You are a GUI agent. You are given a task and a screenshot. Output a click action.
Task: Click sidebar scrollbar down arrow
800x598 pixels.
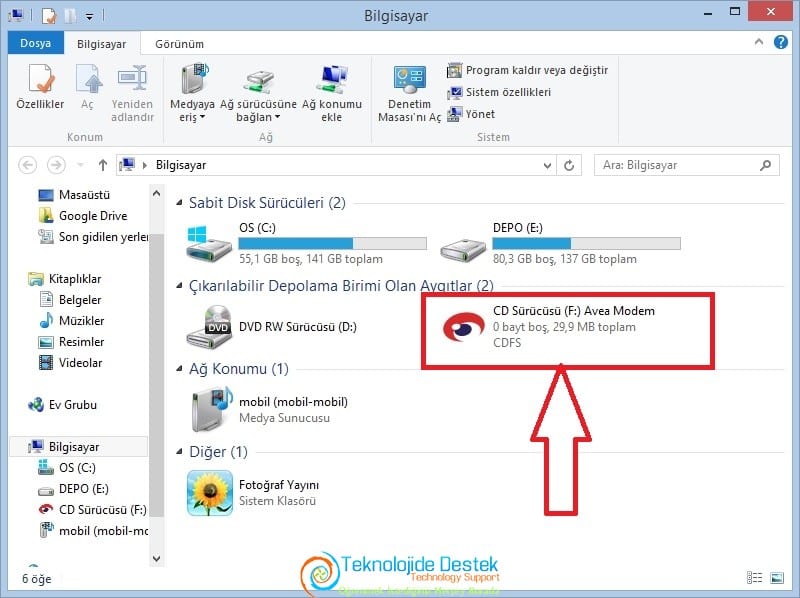click(157, 559)
